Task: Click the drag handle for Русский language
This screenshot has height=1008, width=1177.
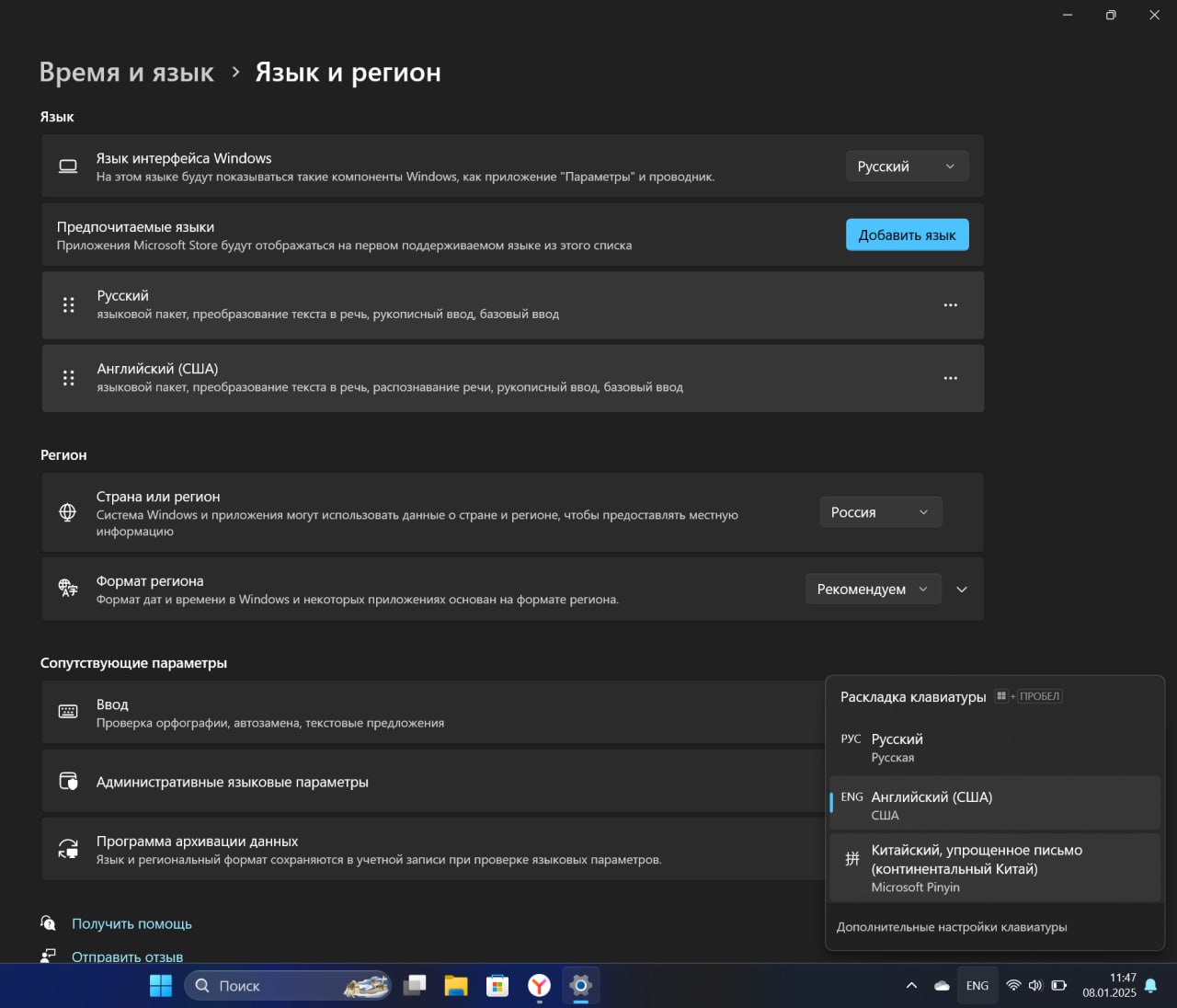Action: pos(68,304)
